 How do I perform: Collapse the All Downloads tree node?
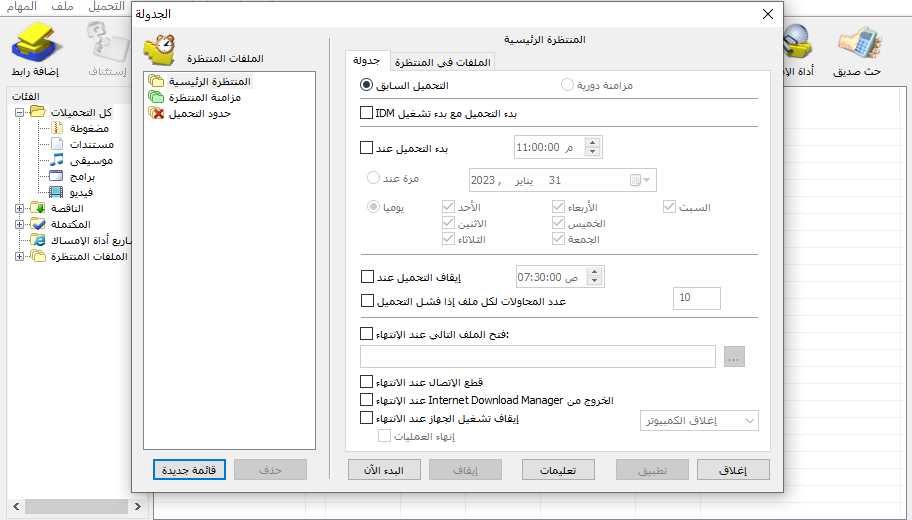tap(19, 112)
